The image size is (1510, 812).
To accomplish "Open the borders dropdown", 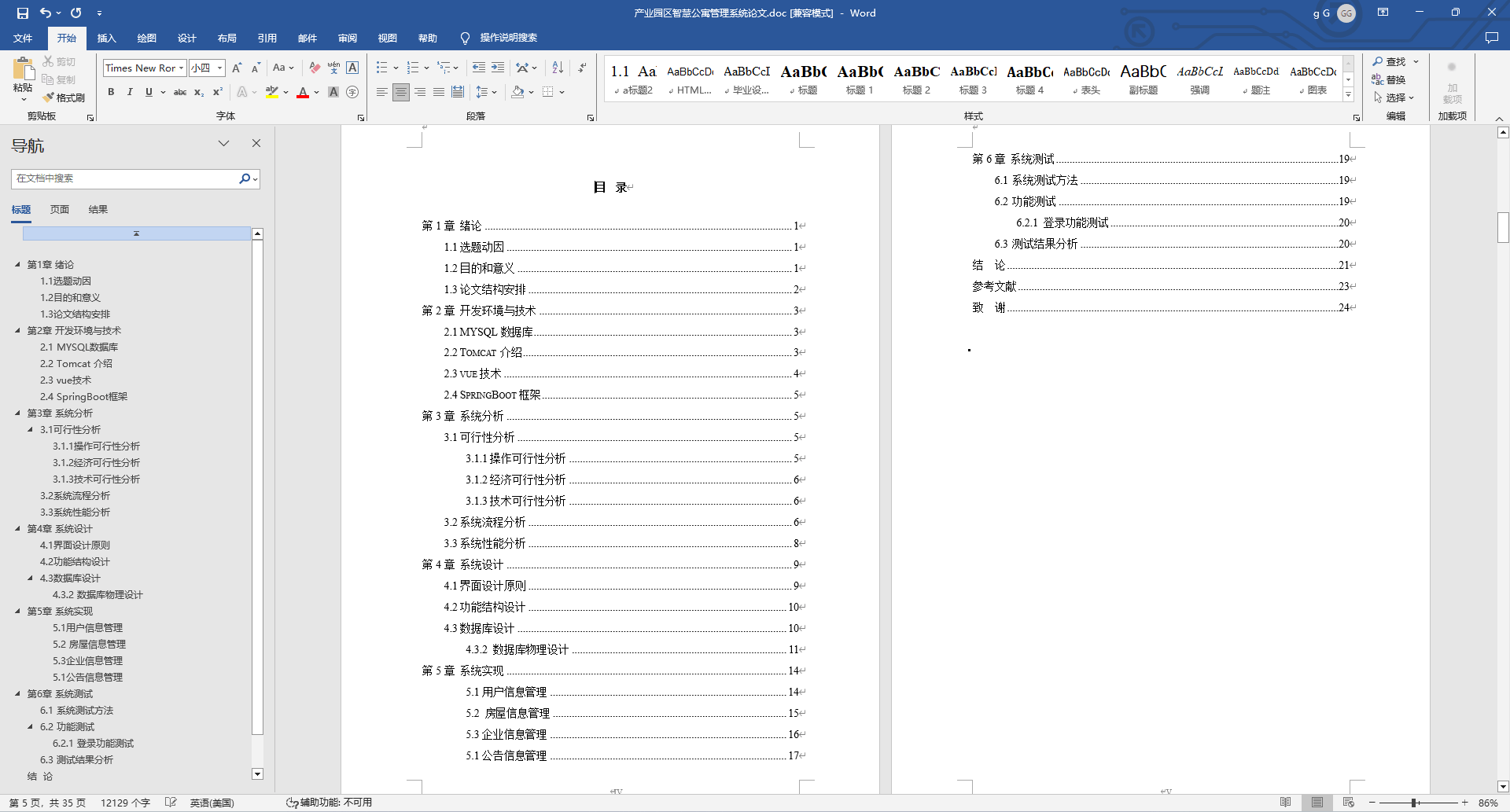I will [x=562, y=92].
